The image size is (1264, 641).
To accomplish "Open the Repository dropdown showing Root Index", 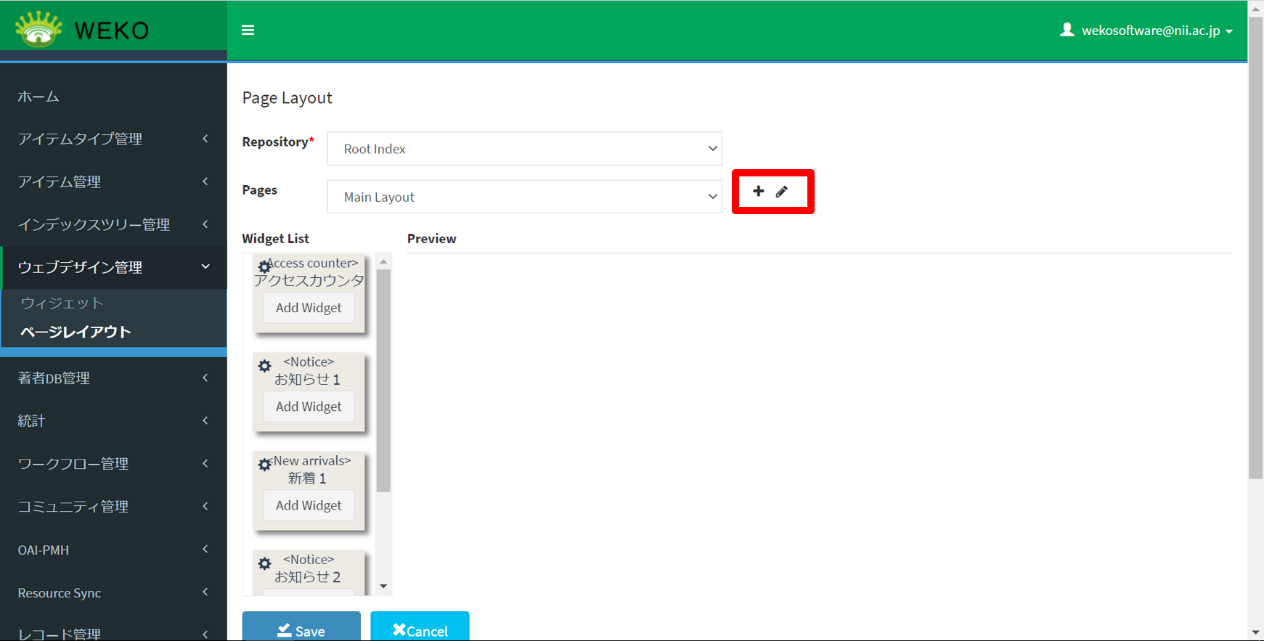I will coord(524,149).
